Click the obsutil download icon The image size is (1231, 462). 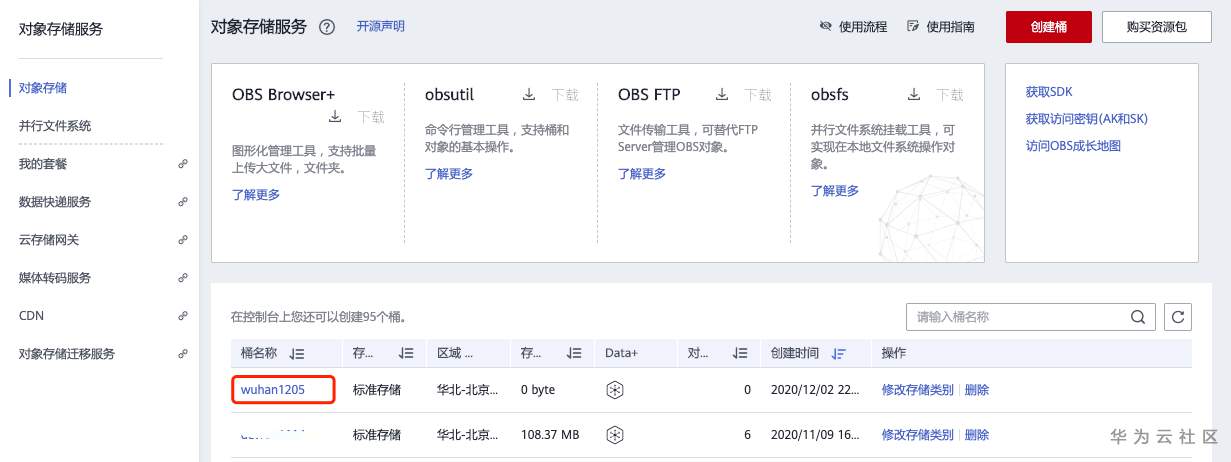tap(528, 95)
